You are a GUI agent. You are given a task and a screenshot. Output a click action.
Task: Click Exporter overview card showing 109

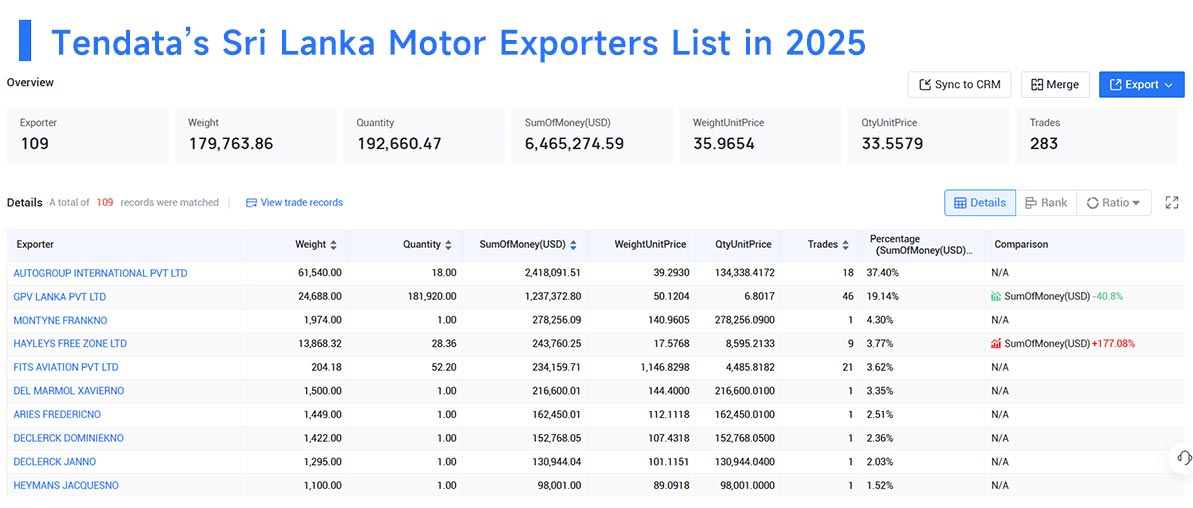click(87, 135)
